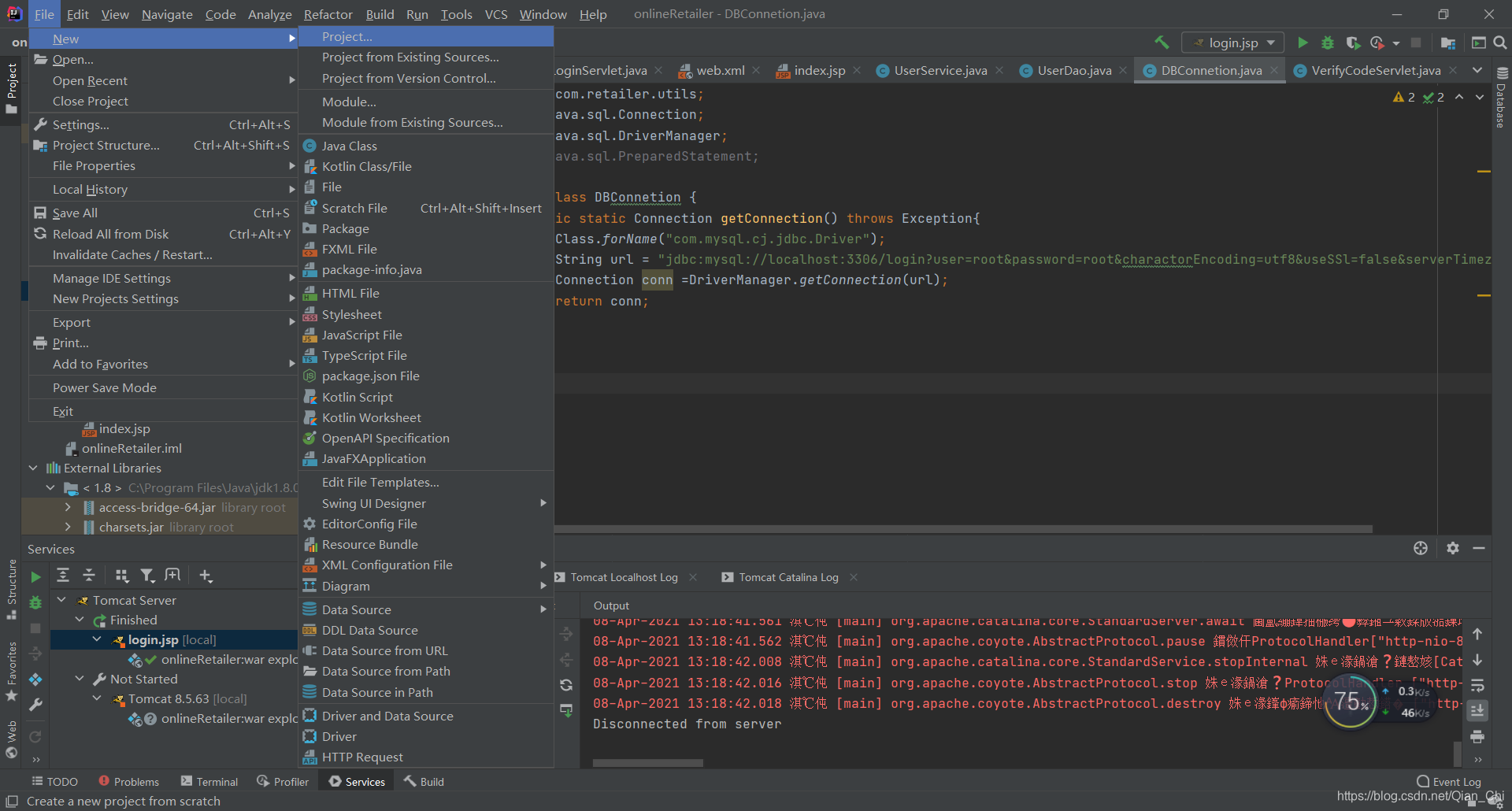Click Settings... in the File menu

[163, 124]
